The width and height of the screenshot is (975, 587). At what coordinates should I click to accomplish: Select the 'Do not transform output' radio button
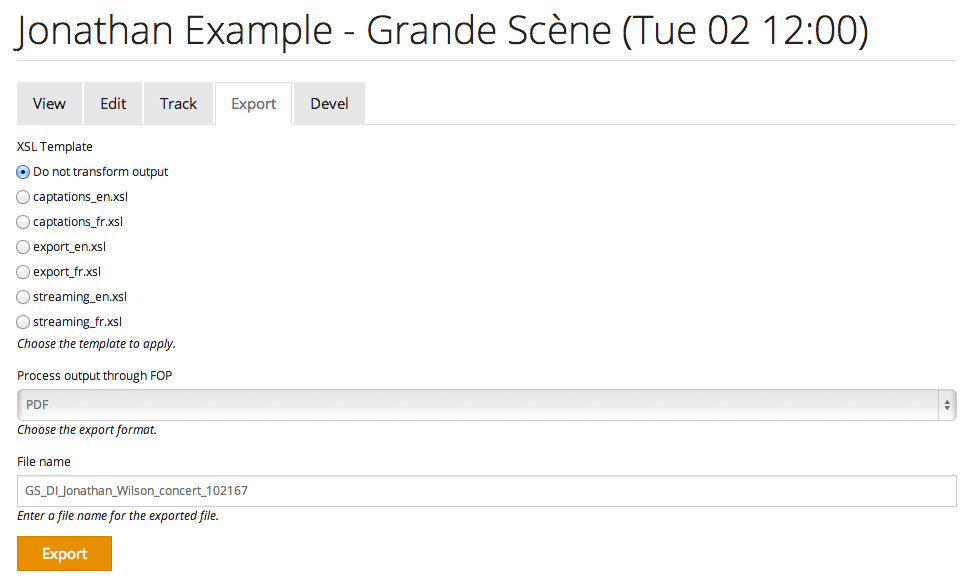[24, 172]
